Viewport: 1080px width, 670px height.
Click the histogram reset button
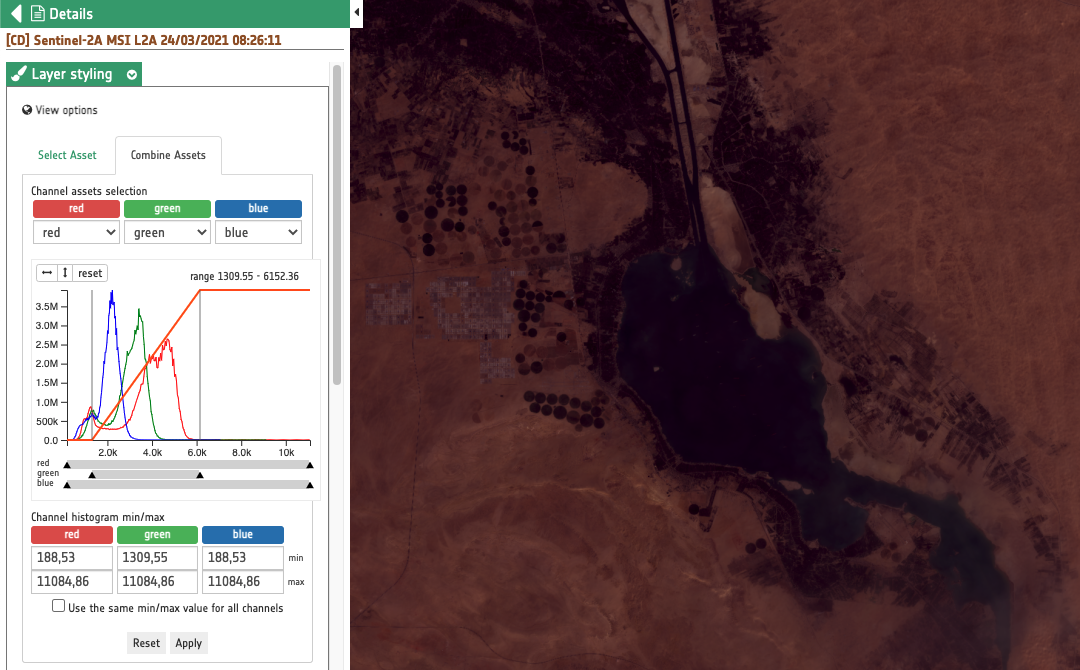pos(90,273)
